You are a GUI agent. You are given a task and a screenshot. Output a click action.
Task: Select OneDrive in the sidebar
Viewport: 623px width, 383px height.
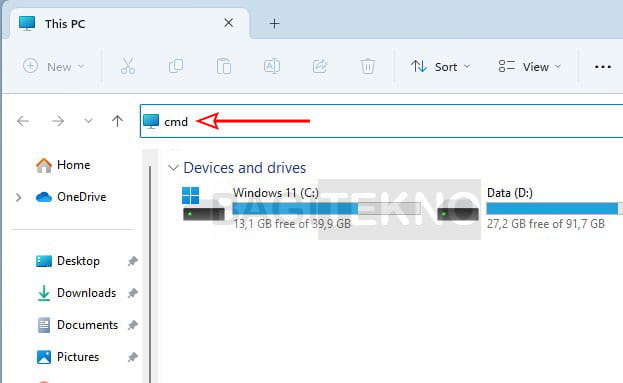[x=71, y=197]
